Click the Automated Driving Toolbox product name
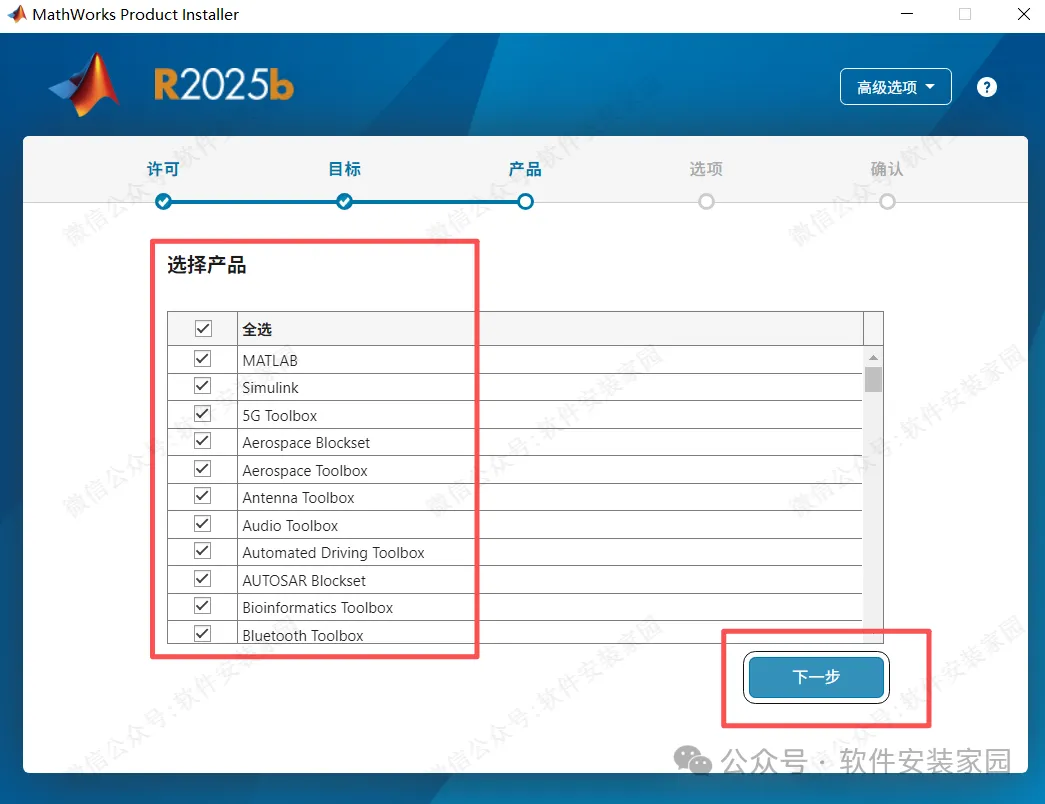Viewport: 1045px width, 804px height. click(333, 553)
